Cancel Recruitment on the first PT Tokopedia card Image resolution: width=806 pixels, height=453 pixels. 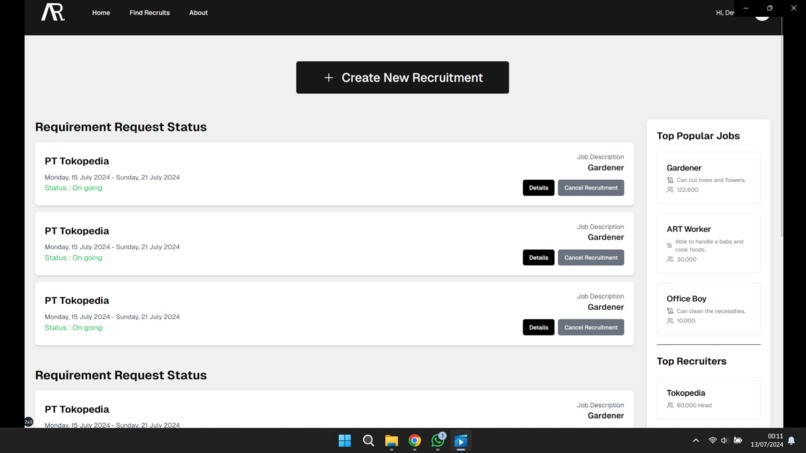(591, 188)
